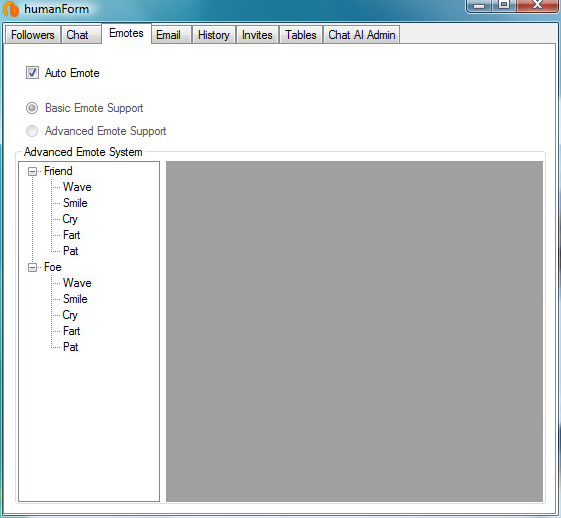This screenshot has height=518, width=561.
Task: Select Basic Emote Support radio button
Action: 32,108
